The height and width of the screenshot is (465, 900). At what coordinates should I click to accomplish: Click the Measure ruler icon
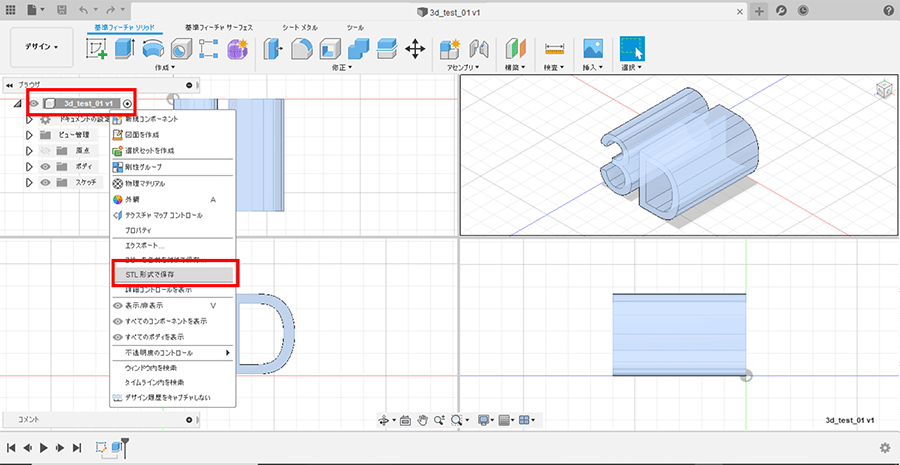(554, 48)
